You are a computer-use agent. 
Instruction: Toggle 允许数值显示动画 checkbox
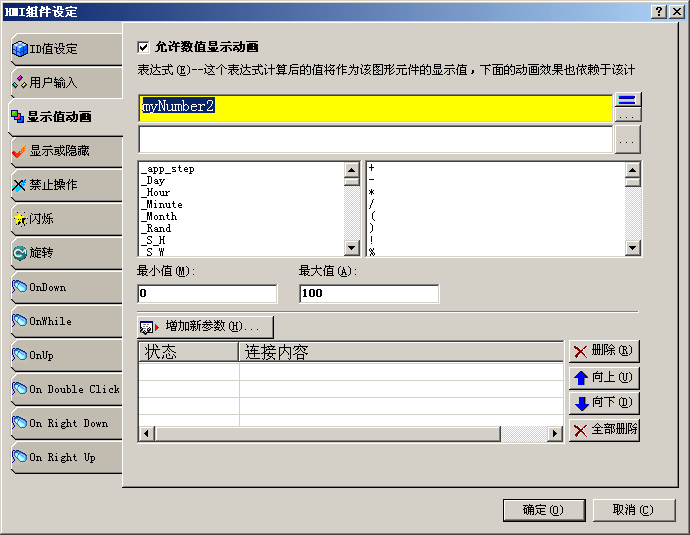pos(143,47)
